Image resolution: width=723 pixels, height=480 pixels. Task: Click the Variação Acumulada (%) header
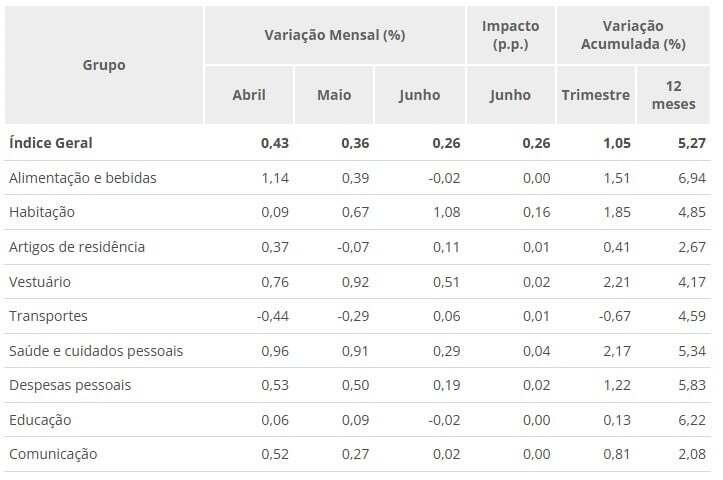[x=633, y=35]
